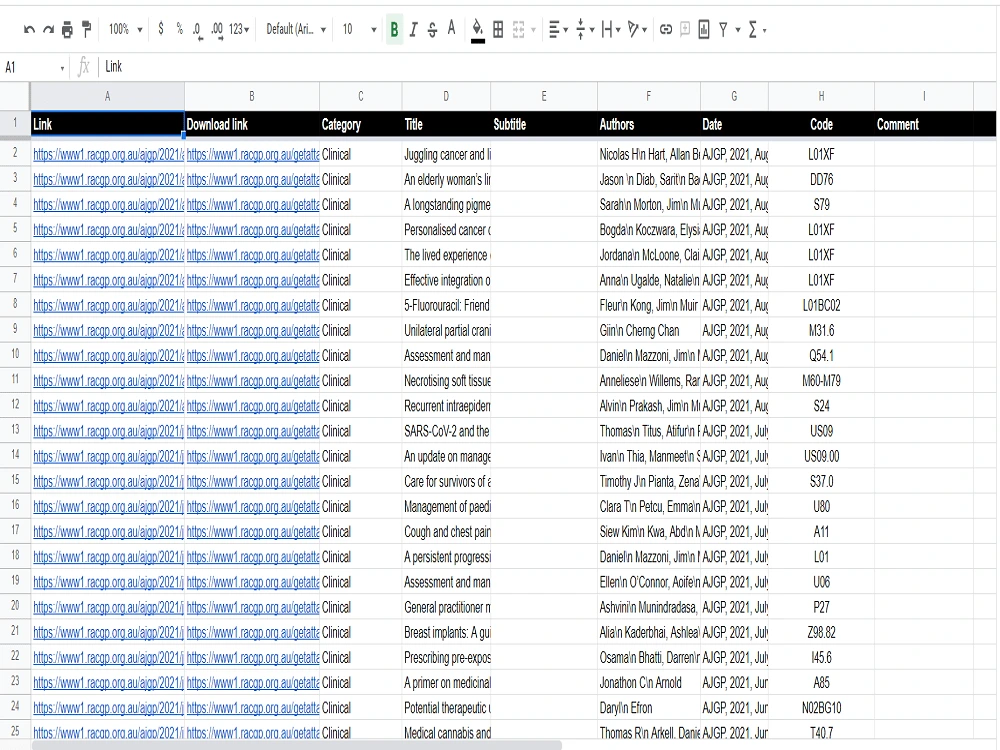Click the 'Comment' header cell
Screen dimensions: 1000x750
pos(923,124)
